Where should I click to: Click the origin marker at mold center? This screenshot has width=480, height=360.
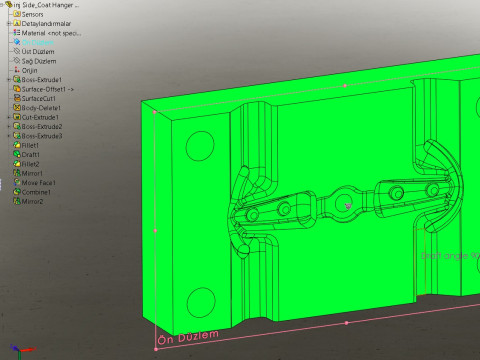click(348, 206)
